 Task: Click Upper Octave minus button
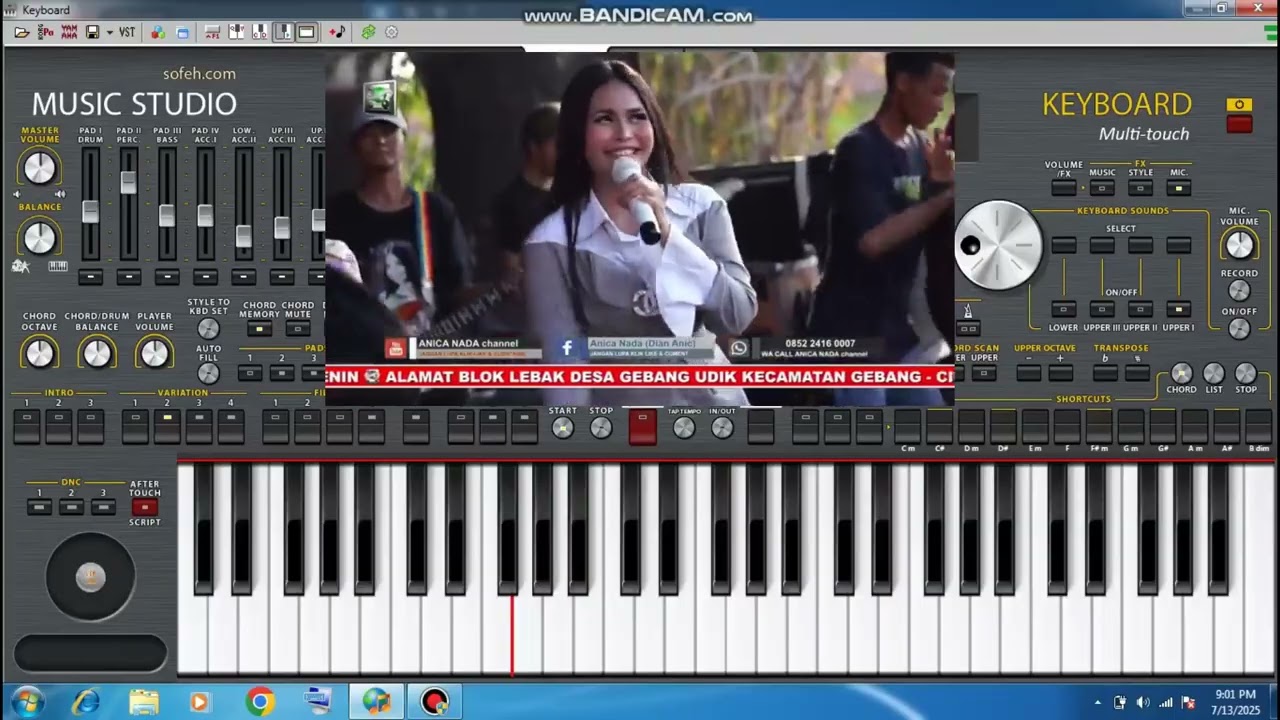[x=1028, y=373]
